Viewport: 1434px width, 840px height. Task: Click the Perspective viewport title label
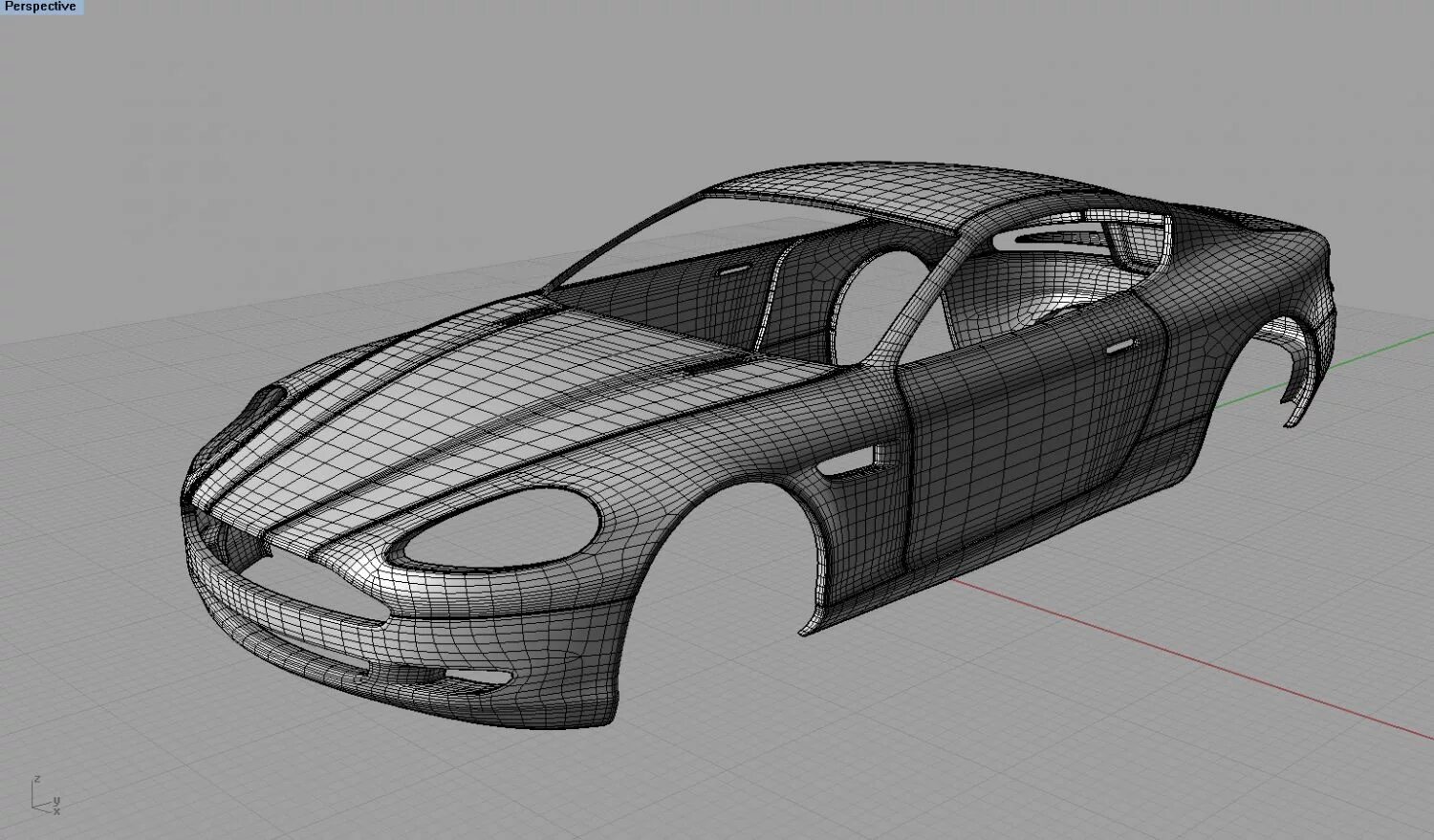pos(41,7)
